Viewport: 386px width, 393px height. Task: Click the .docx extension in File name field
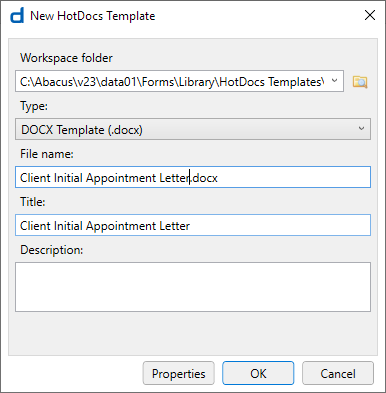point(204,178)
